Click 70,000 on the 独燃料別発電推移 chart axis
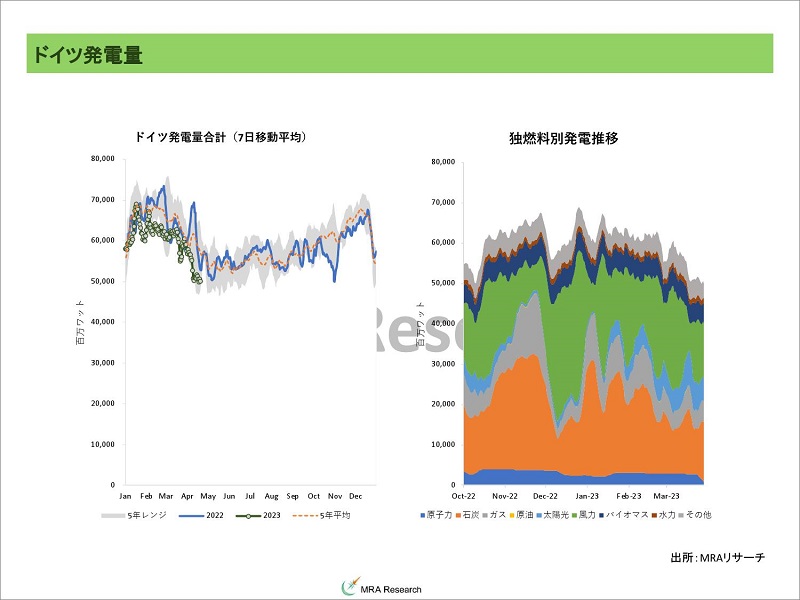Image resolution: width=800 pixels, height=600 pixels. coord(443,203)
